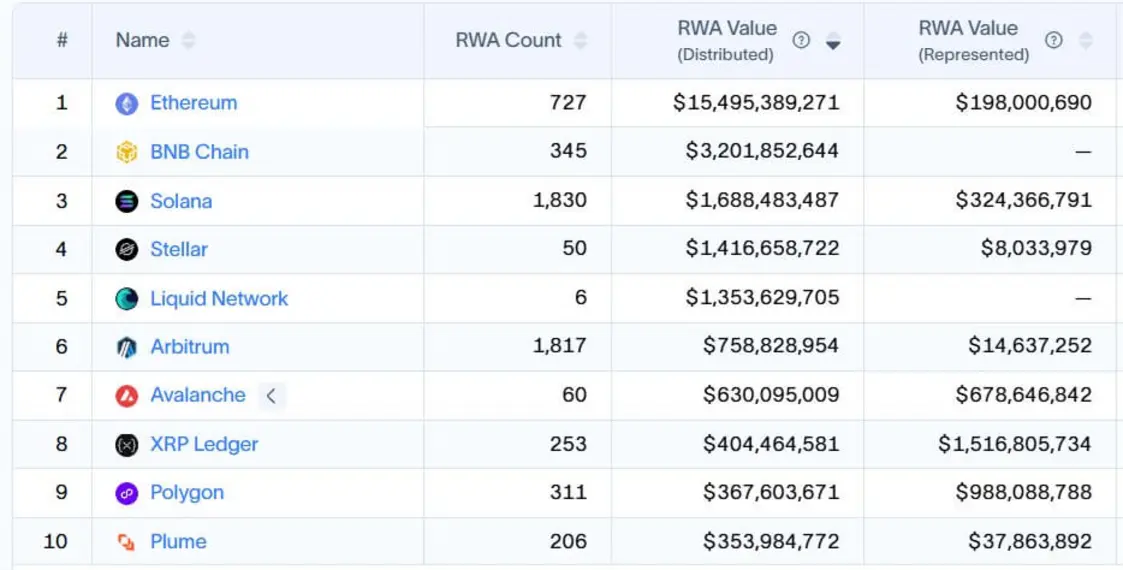The height and width of the screenshot is (570, 1123).
Task: Open help tooltip for RWA Value Represented
Action: pyautogui.click(x=1054, y=40)
